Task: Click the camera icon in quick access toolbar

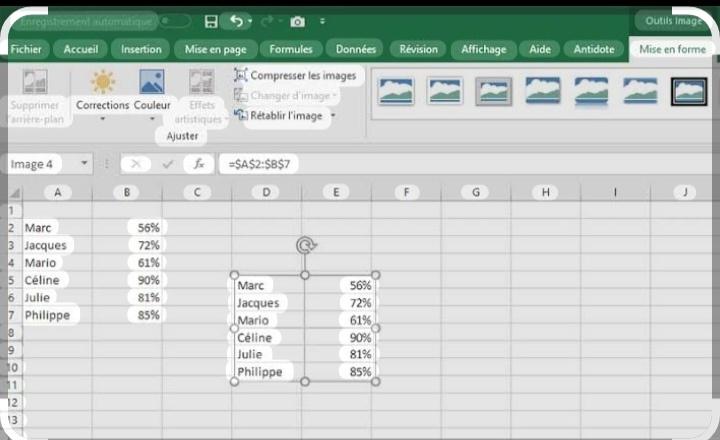Action: [298, 22]
